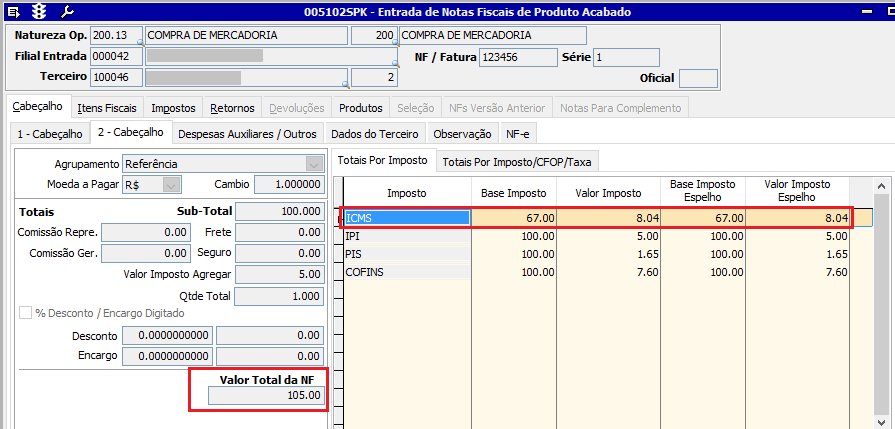This screenshot has height=429, width=895.
Task: Click the Filial Entrada code field 000042
Action: [x=116, y=56]
